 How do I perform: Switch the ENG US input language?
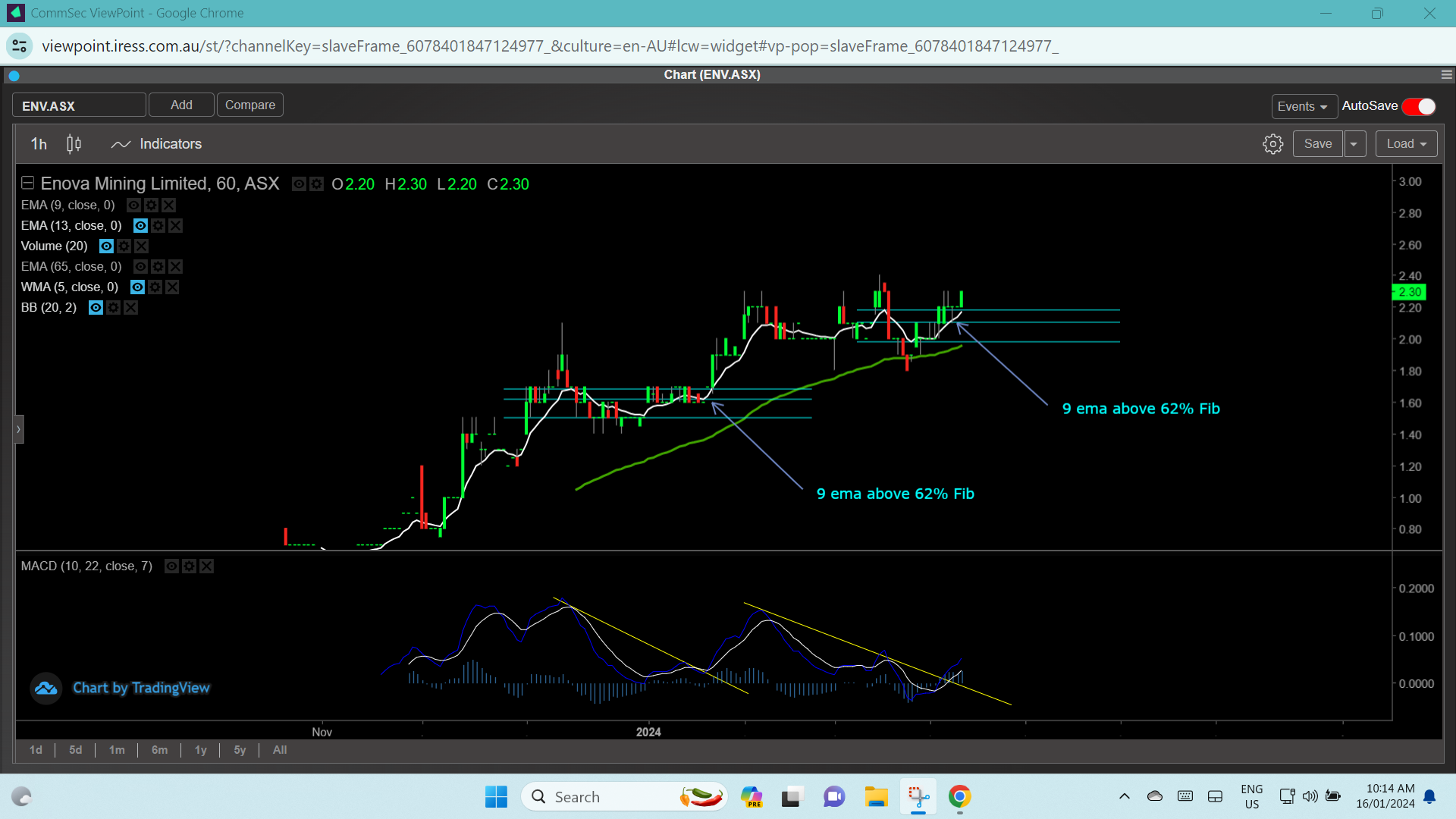pos(1252,796)
